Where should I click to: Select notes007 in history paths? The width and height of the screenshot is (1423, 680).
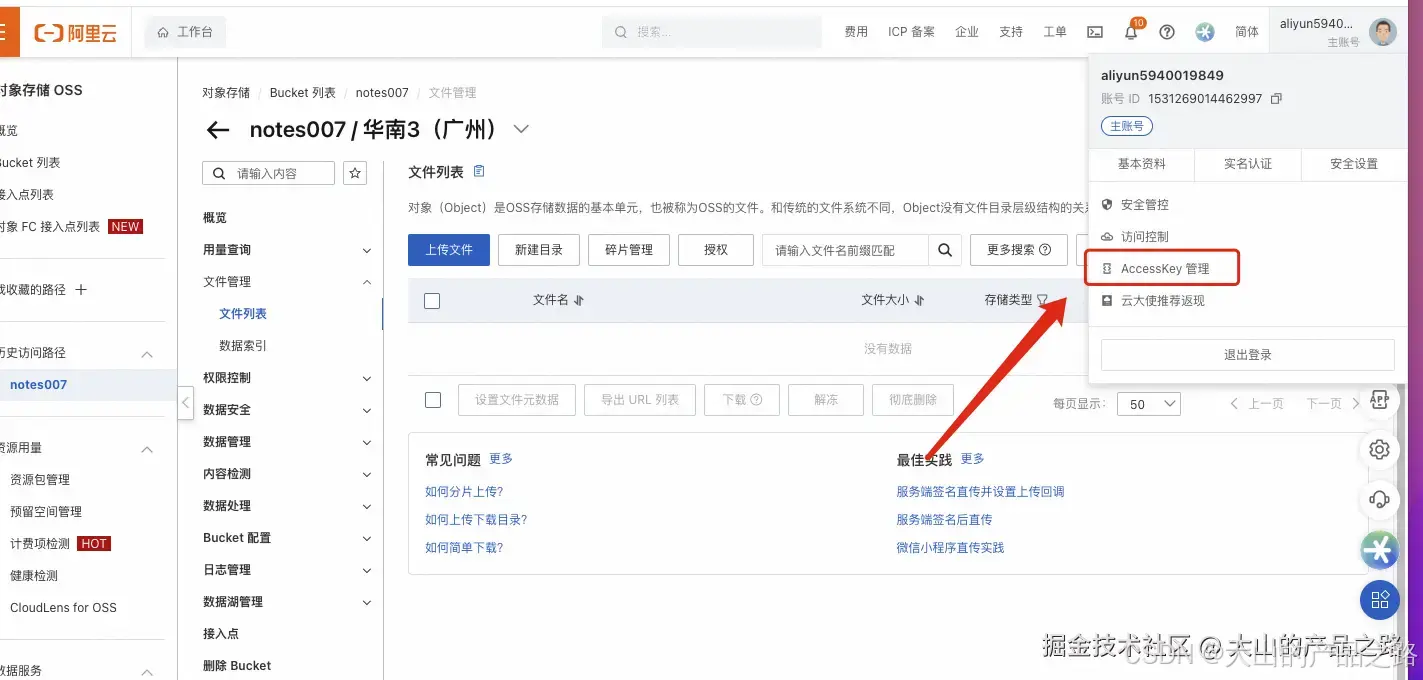(38, 385)
